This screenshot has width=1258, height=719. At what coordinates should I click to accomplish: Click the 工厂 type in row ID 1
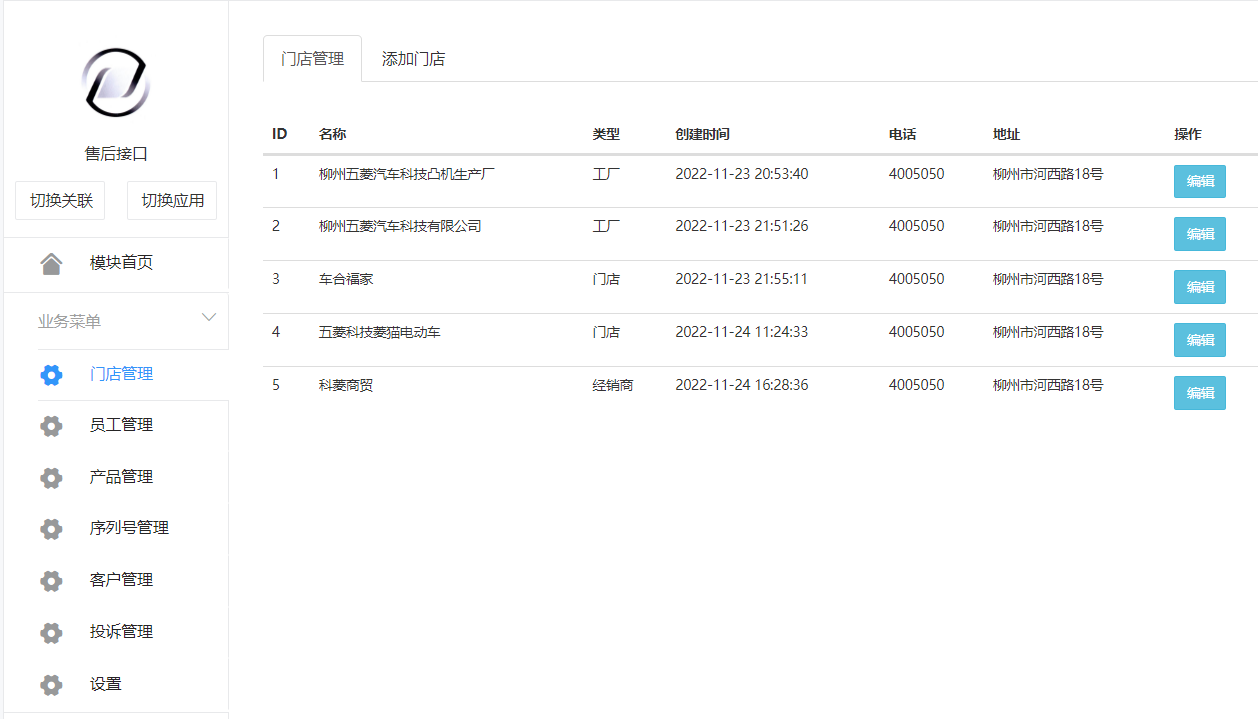coord(606,174)
